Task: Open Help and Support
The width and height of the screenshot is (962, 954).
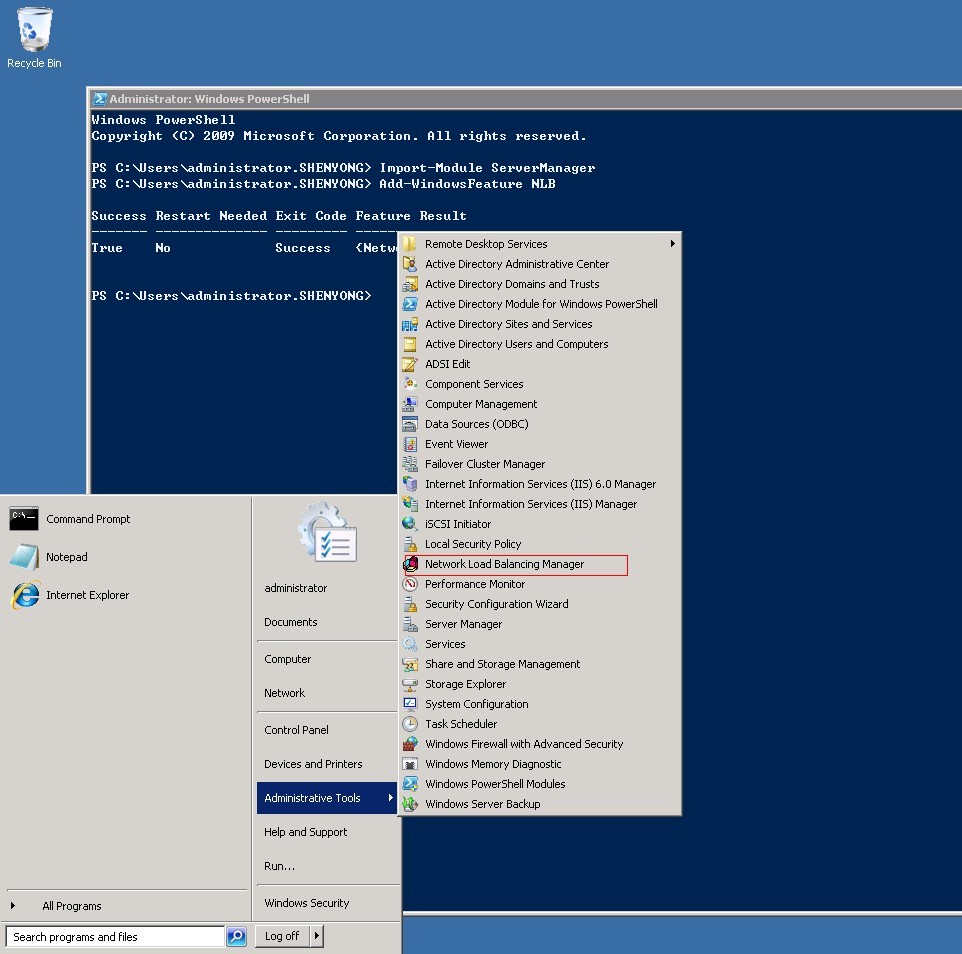Action: coord(306,833)
